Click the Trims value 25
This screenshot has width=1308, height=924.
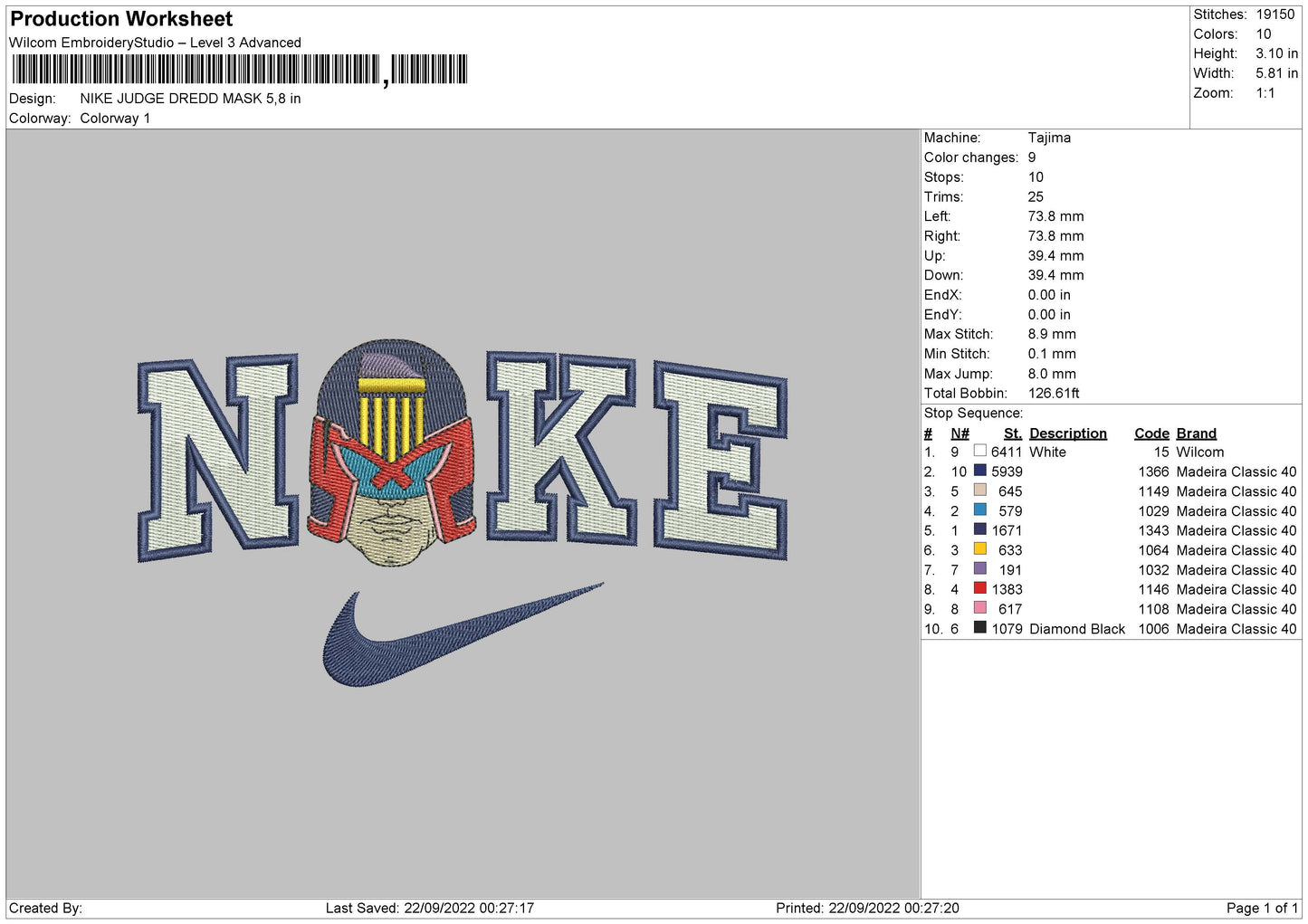tap(1036, 196)
